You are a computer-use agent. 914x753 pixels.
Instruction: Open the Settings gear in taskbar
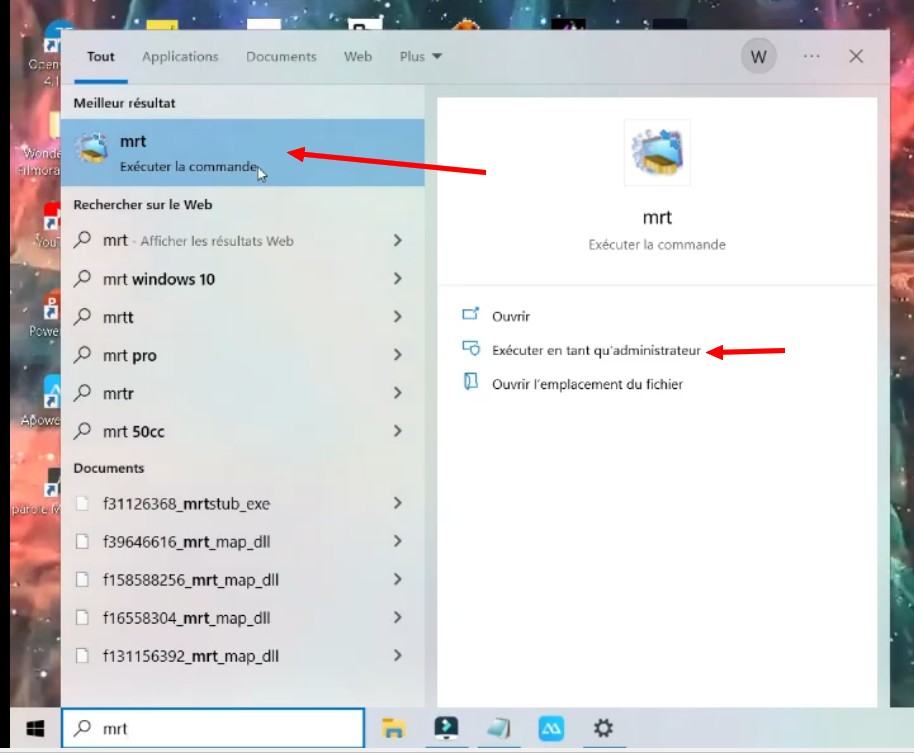pos(603,727)
